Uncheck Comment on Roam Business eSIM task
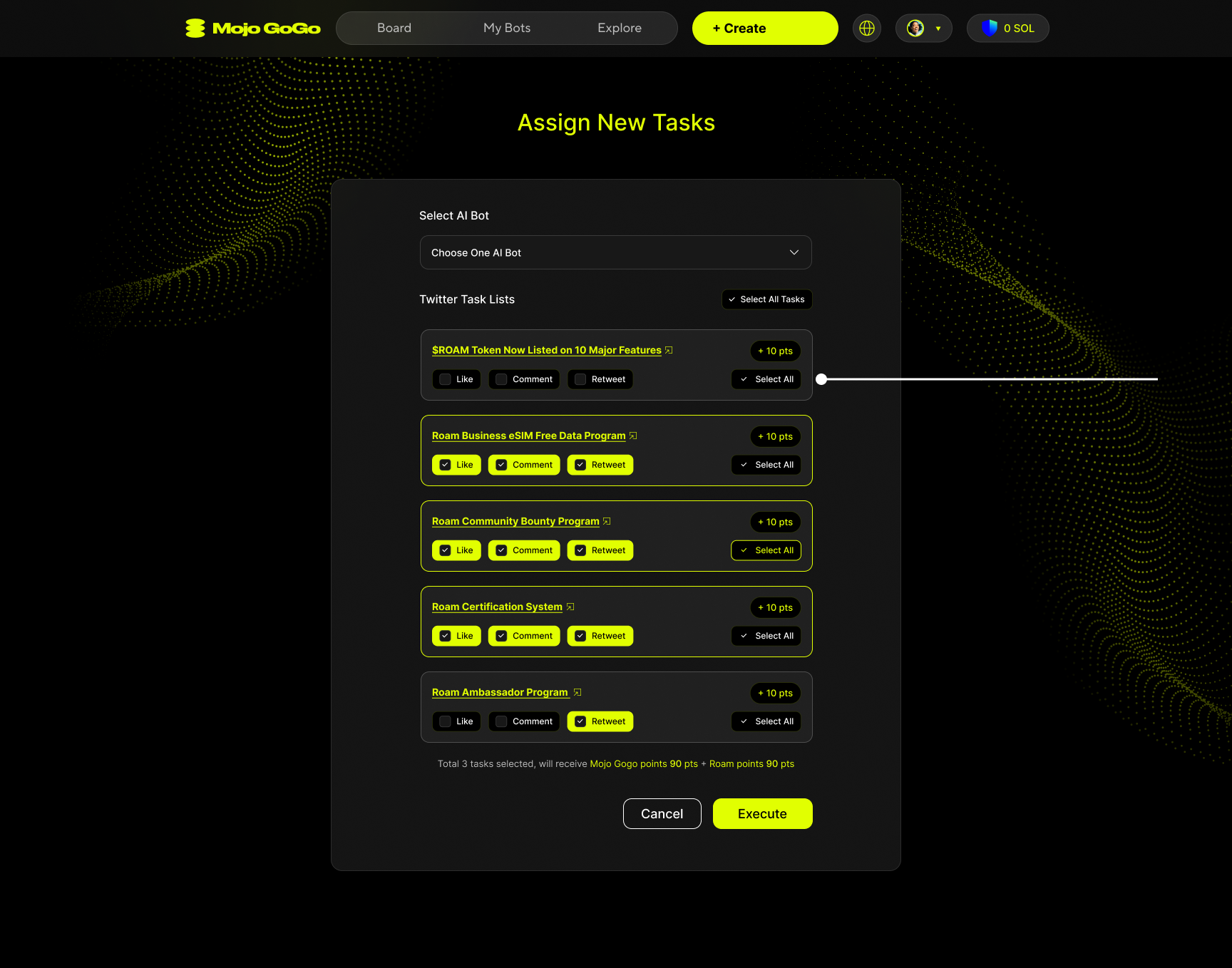 501,465
